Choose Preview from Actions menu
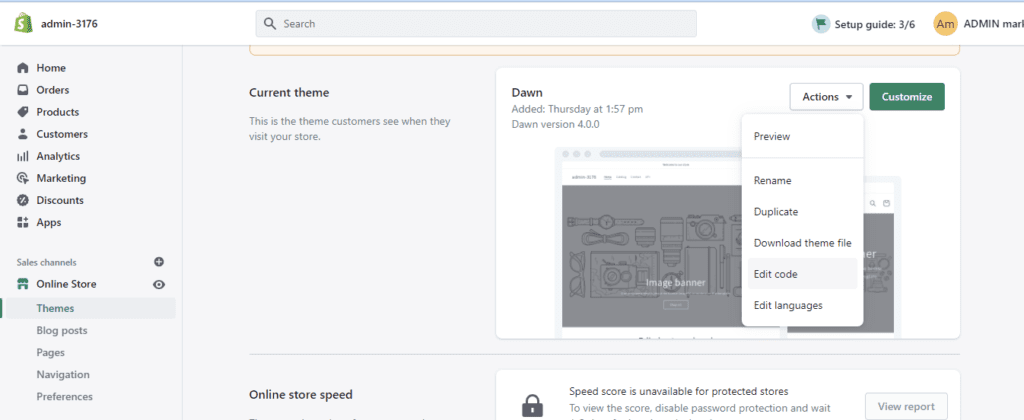This screenshot has width=1024, height=420. click(802, 137)
